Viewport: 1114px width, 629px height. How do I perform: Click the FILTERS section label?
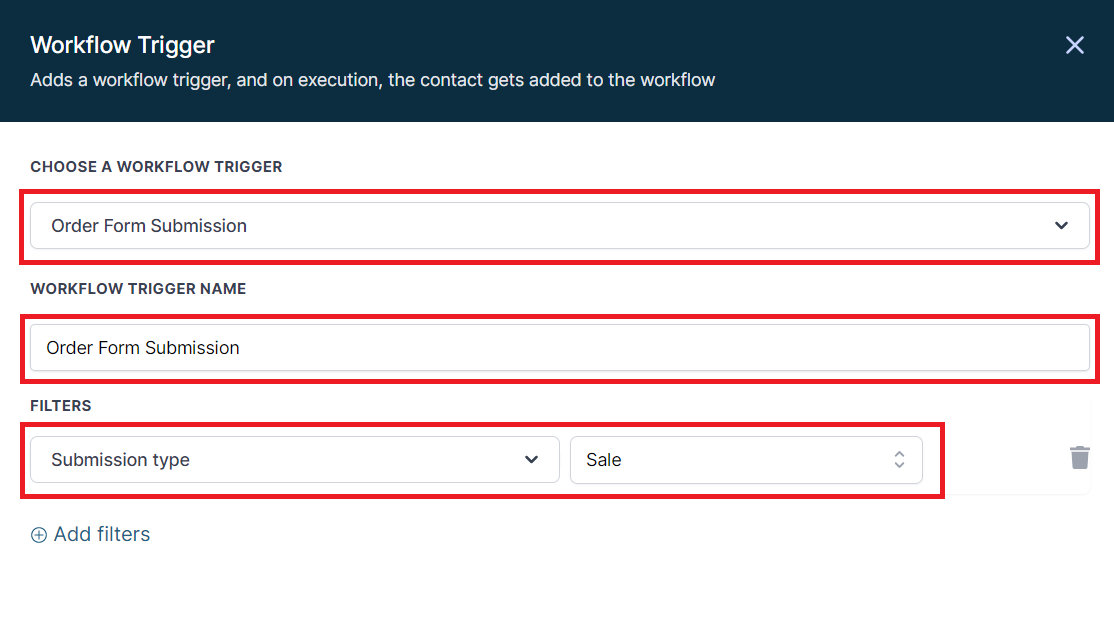(60, 406)
